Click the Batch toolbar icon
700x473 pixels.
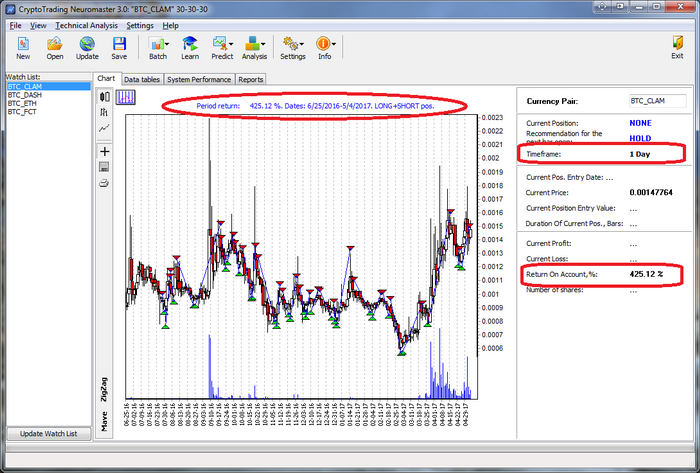156,44
